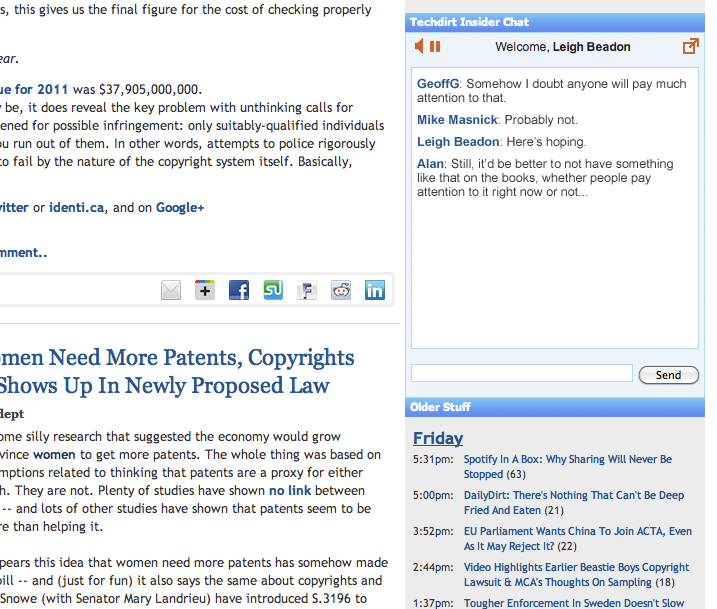Share article on Facebook
This screenshot has width=717, height=609.
coord(239,290)
